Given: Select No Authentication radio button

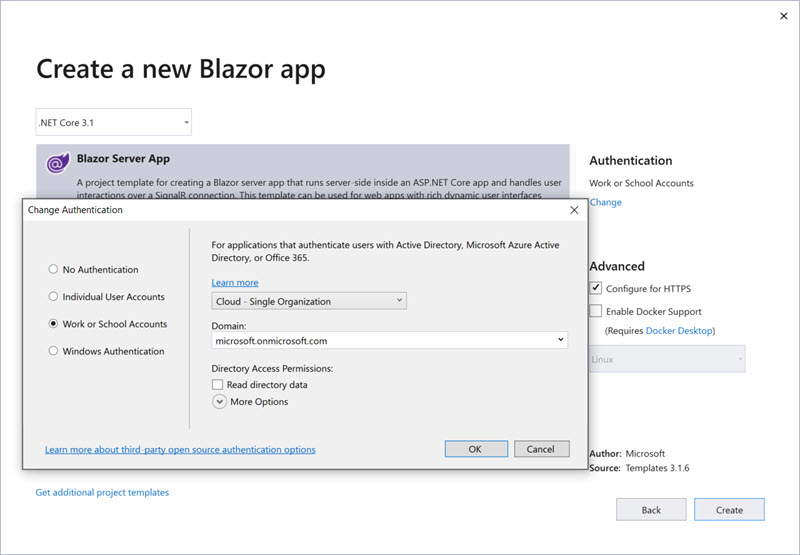Looking at the screenshot, I should point(53,270).
